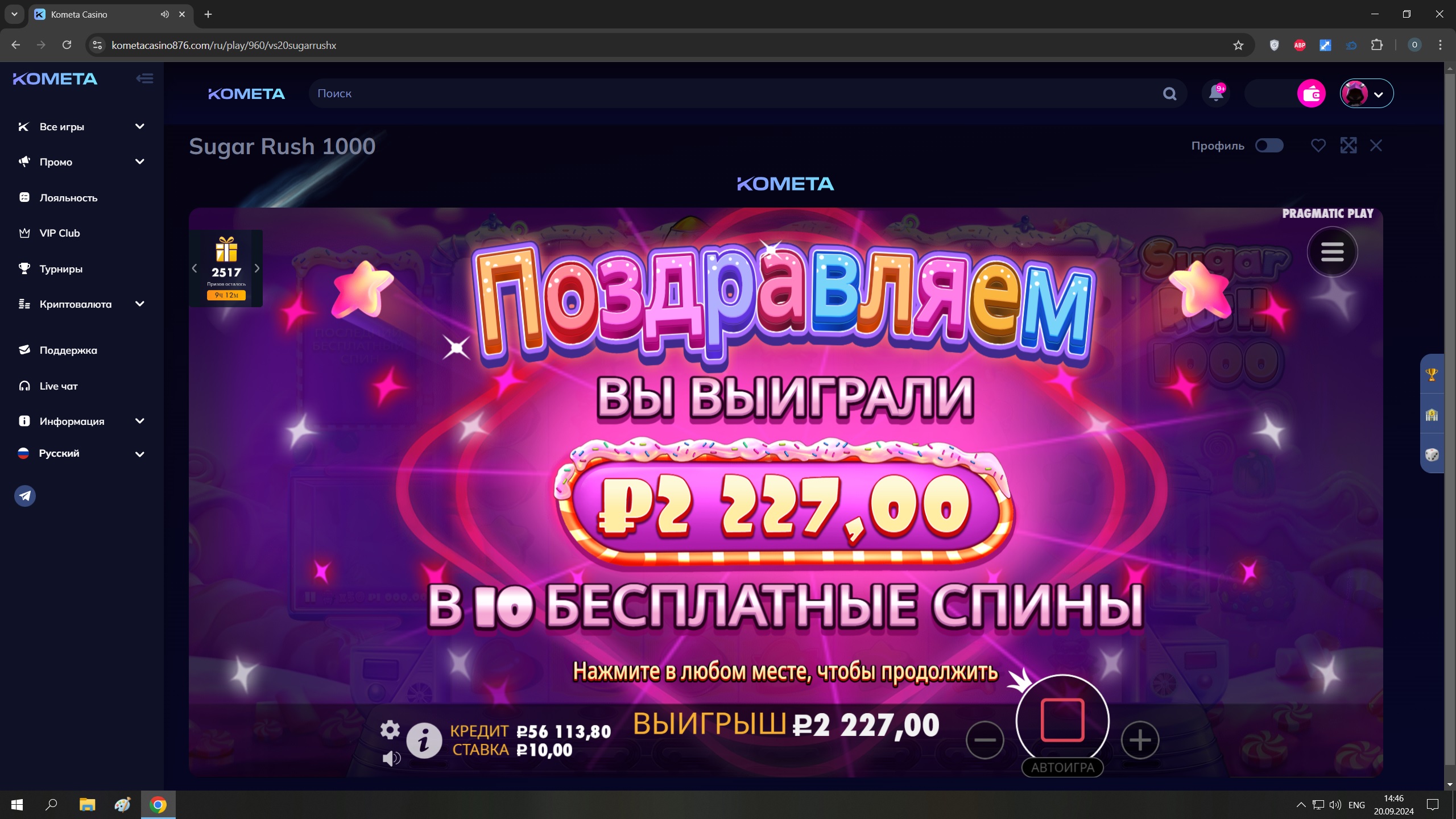Open the Telegram channel icon
This screenshot has width=1456, height=819.
pyautogui.click(x=25, y=496)
